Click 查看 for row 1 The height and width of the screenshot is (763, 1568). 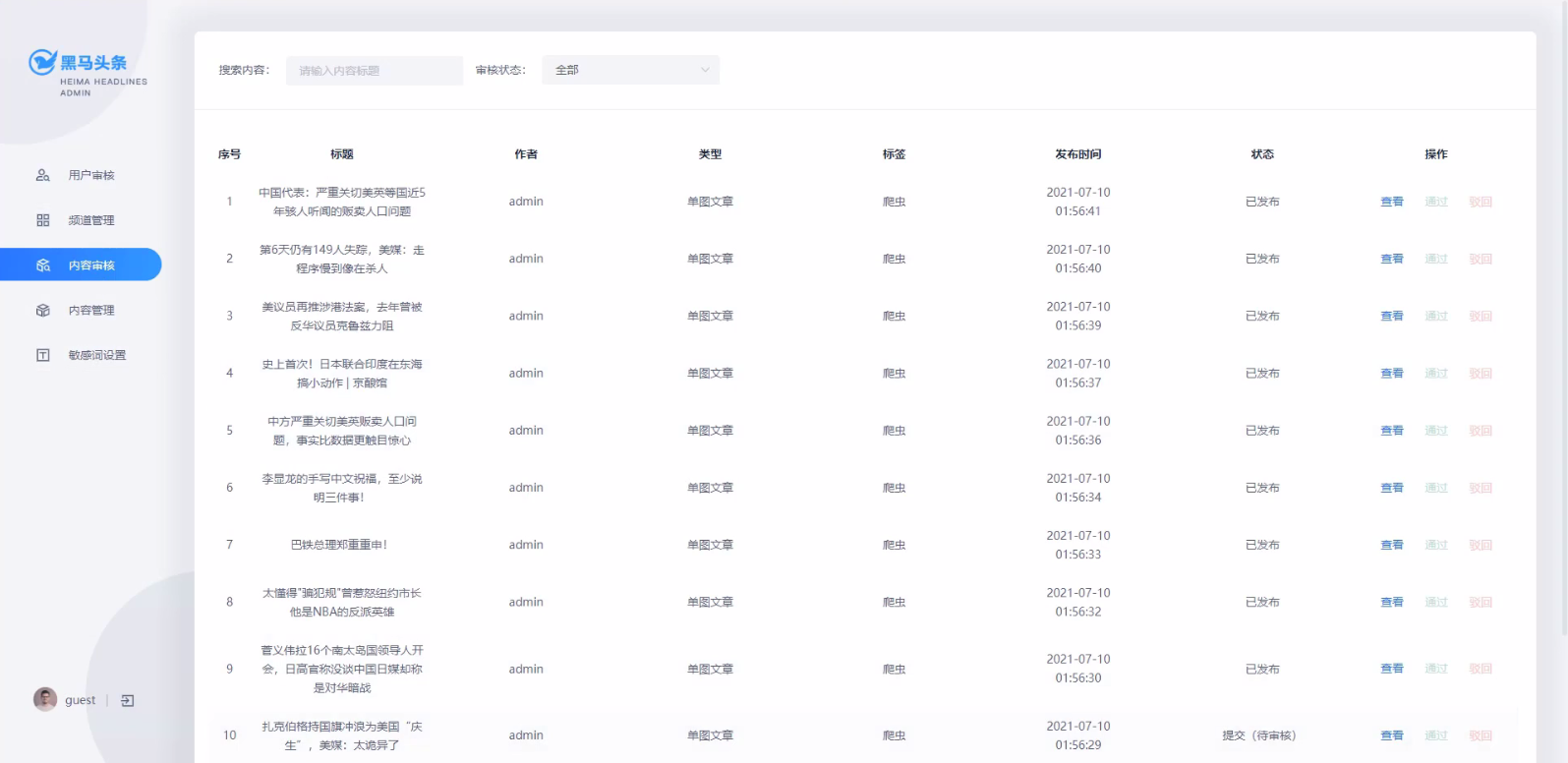pyautogui.click(x=1392, y=202)
